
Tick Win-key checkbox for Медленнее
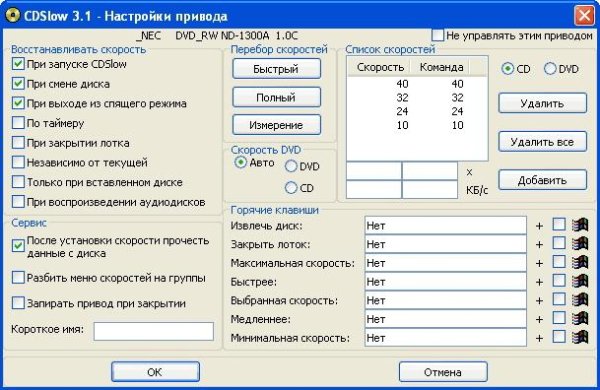[x=559, y=318]
